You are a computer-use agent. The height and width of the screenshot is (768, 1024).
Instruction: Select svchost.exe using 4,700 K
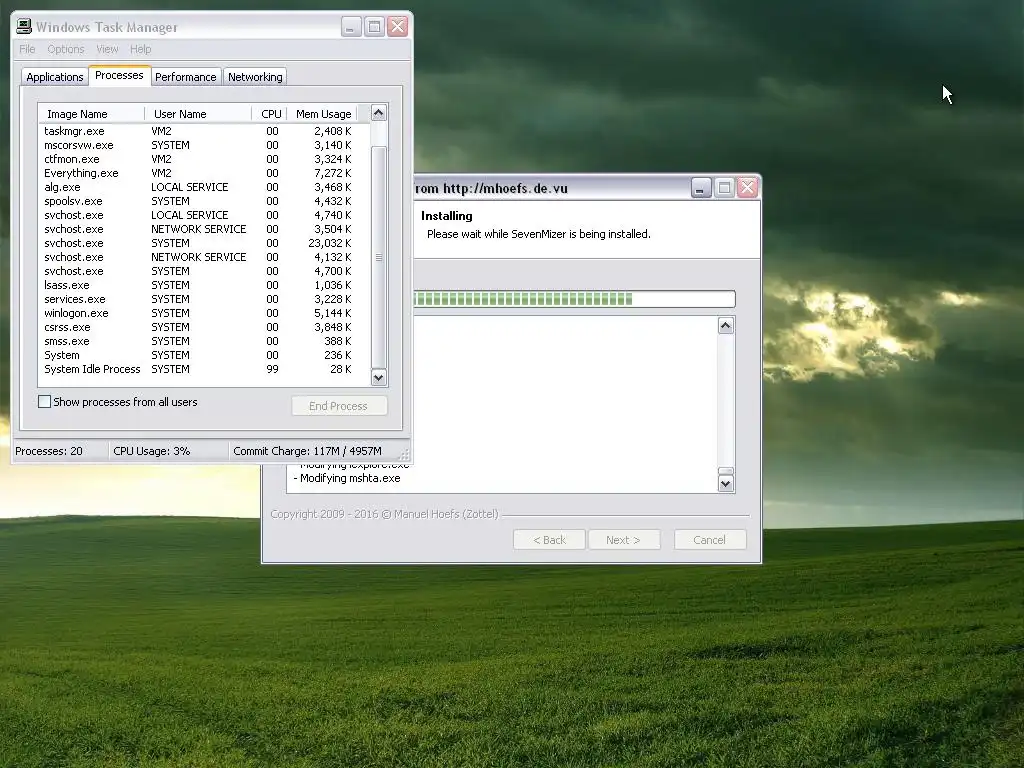(x=204, y=271)
